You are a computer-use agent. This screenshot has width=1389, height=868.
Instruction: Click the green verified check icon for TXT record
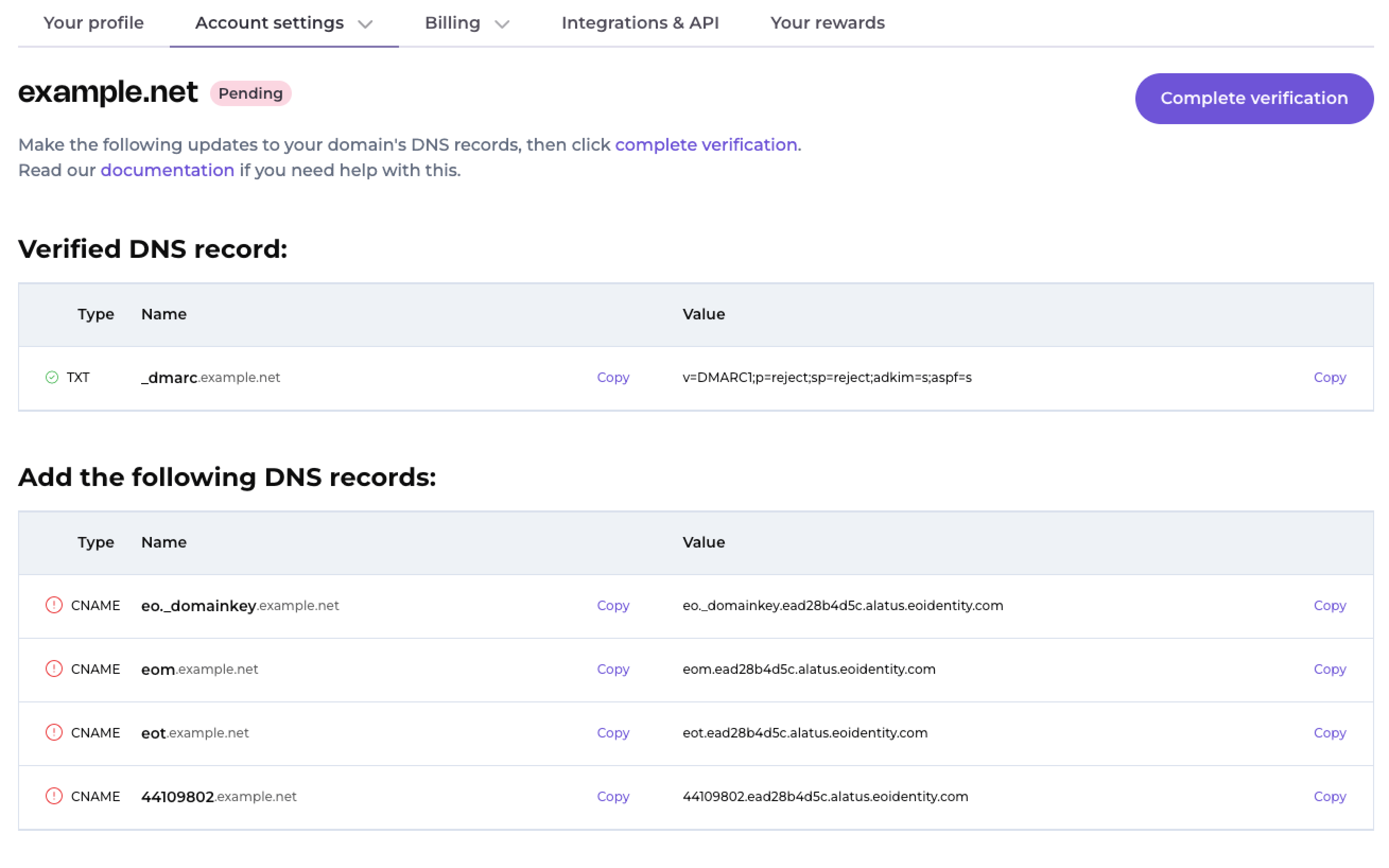[x=52, y=377]
